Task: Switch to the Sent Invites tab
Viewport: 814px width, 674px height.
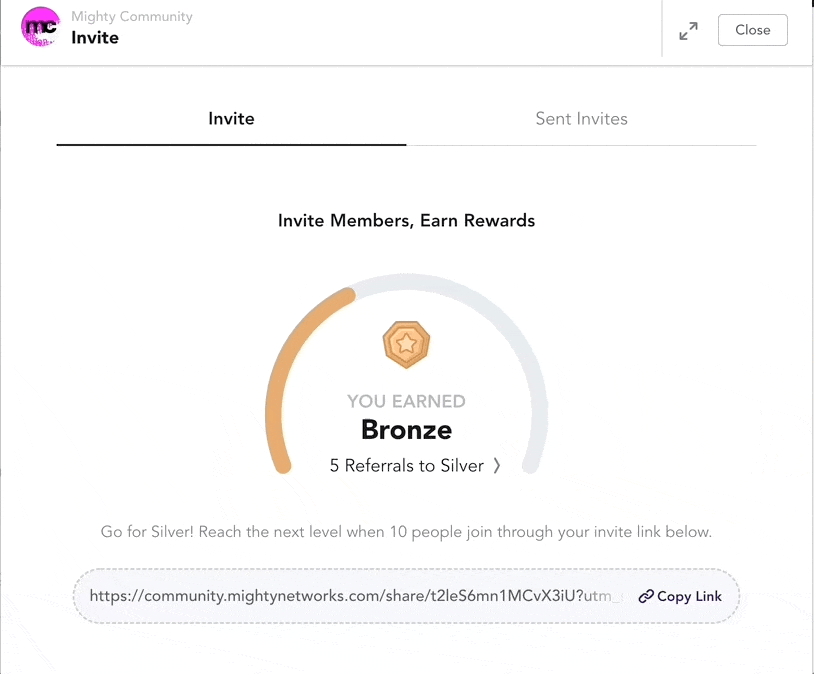Action: [581, 118]
